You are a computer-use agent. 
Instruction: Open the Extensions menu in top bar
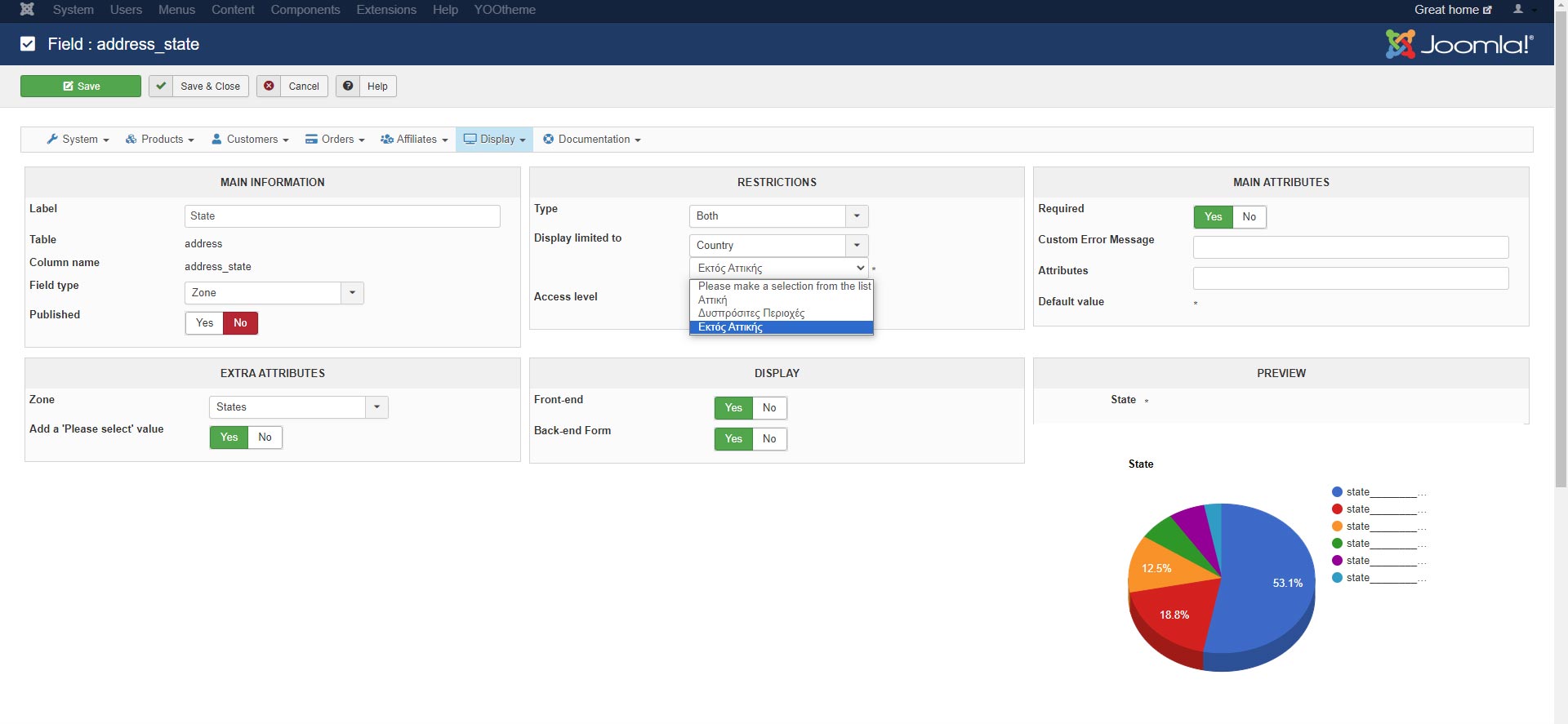(x=386, y=10)
